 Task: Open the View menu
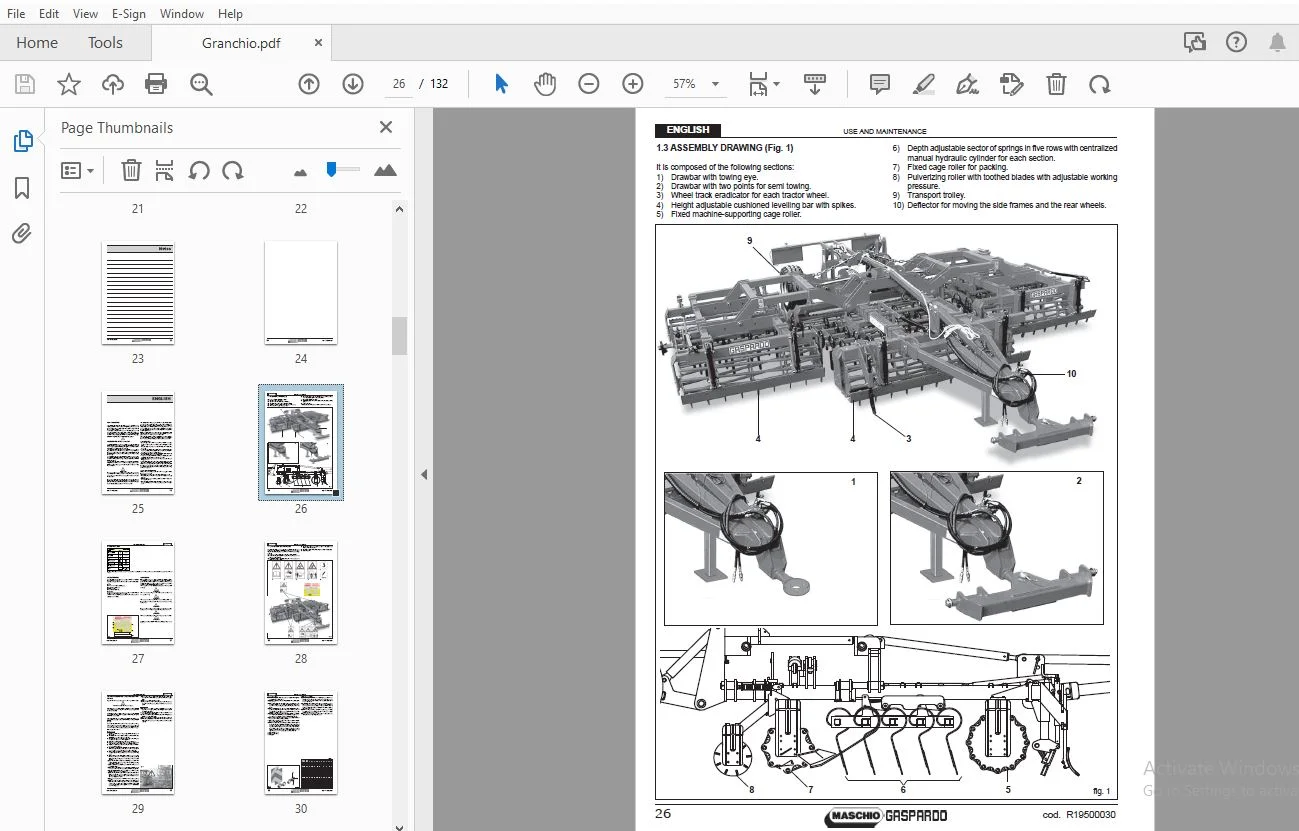point(86,14)
